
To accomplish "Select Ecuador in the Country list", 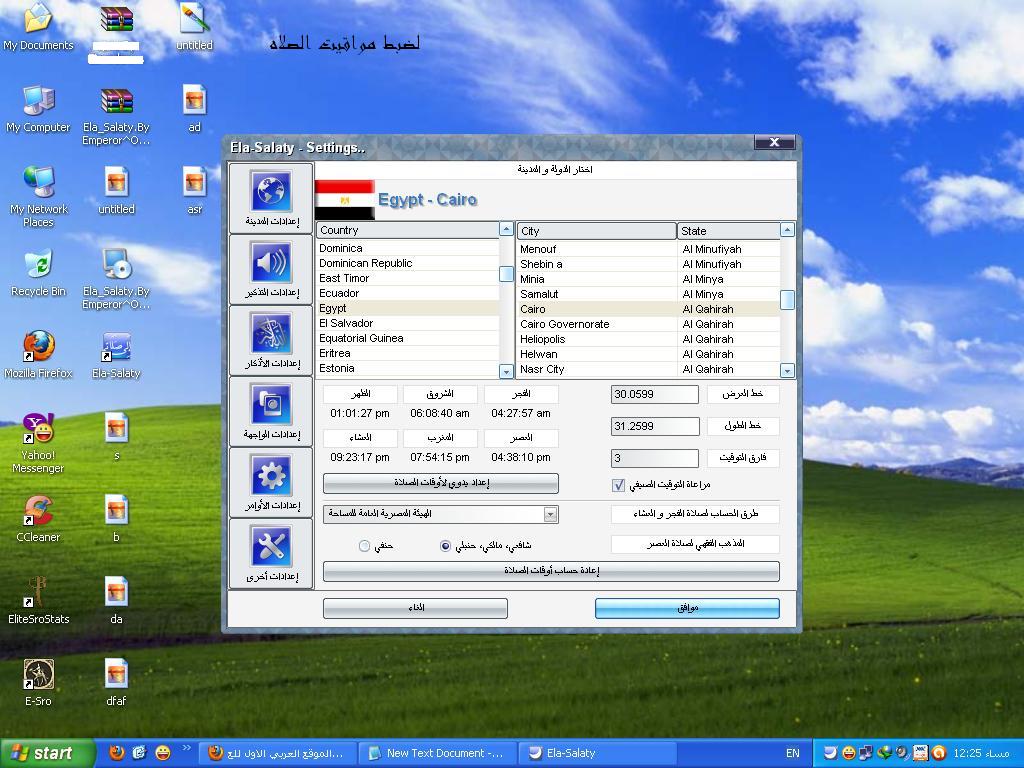I will point(408,293).
